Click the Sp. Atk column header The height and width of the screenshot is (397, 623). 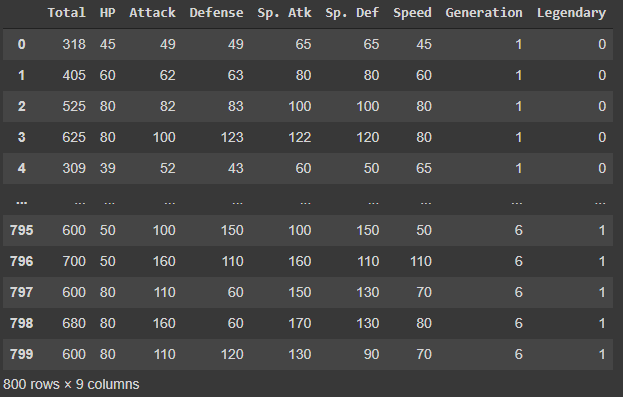[x=284, y=13]
